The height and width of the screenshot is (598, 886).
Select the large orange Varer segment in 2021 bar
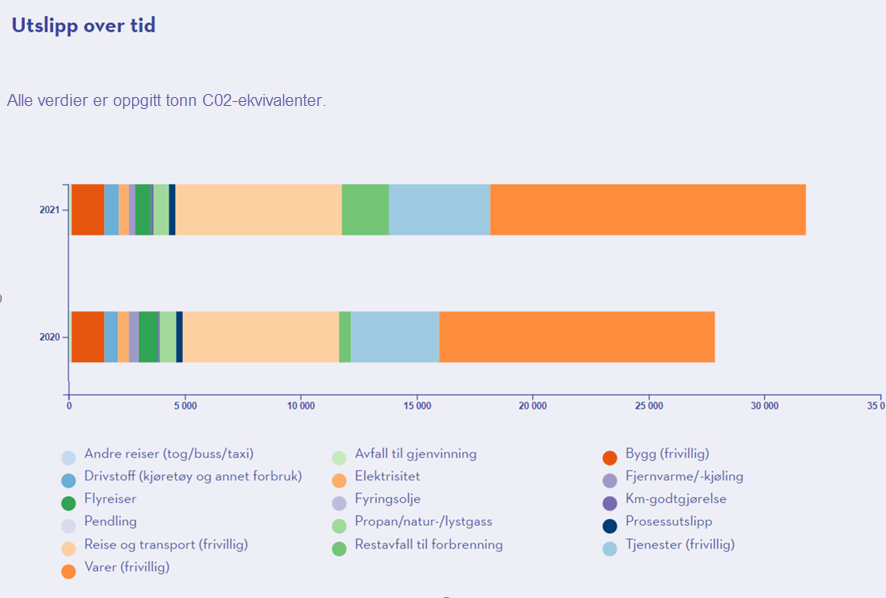click(x=647, y=210)
